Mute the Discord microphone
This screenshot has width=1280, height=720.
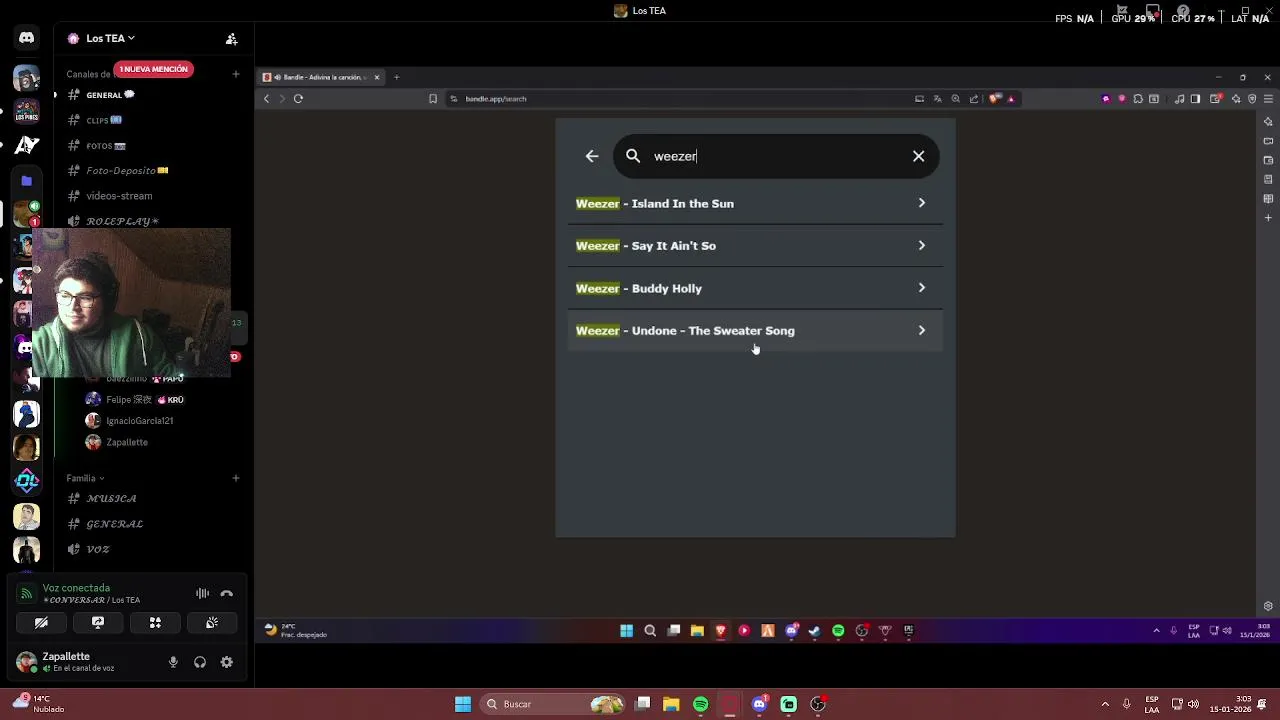(x=173, y=662)
